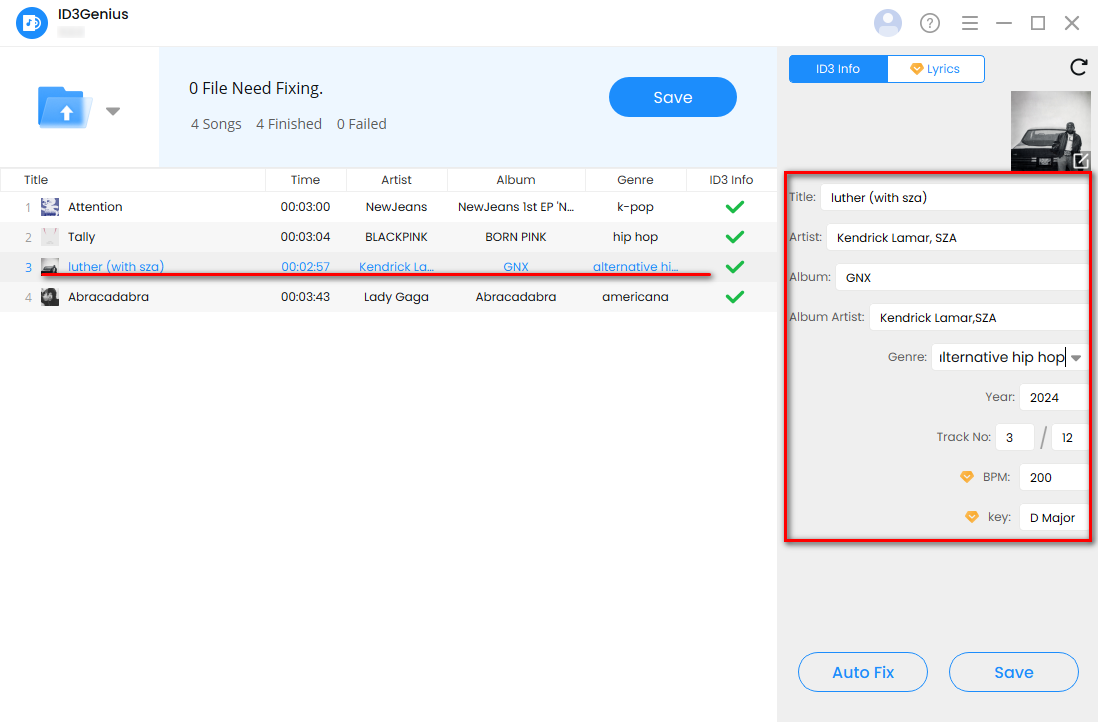Open the hamburger menu

[970, 23]
